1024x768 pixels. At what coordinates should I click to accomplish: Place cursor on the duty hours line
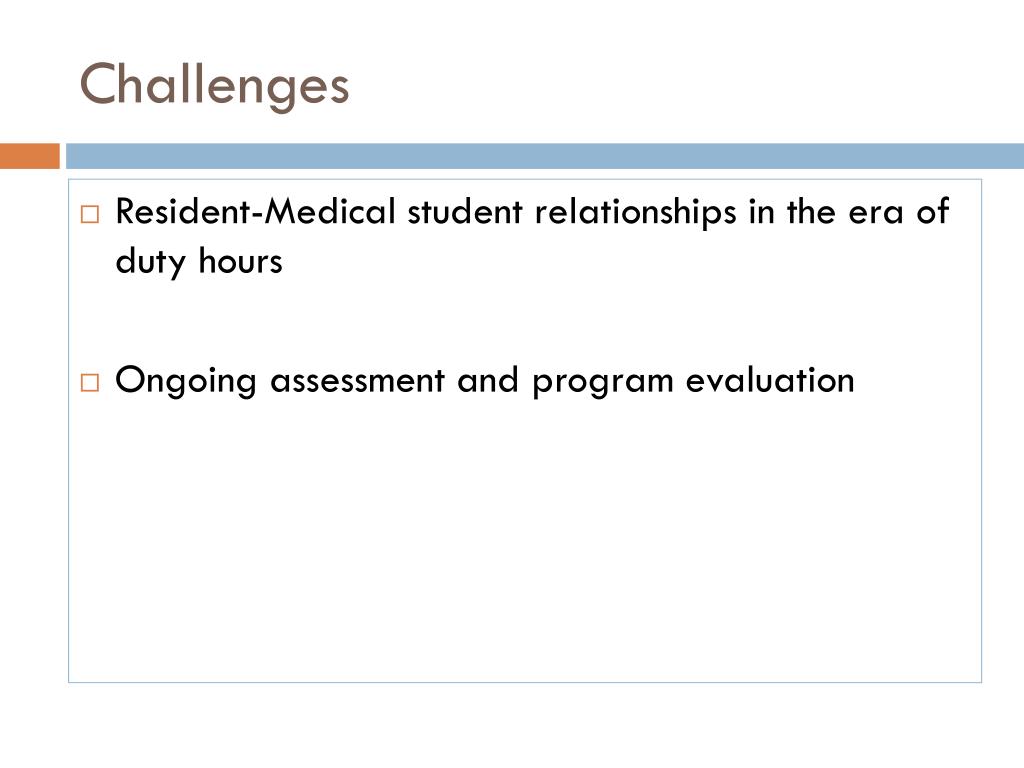[x=199, y=262]
